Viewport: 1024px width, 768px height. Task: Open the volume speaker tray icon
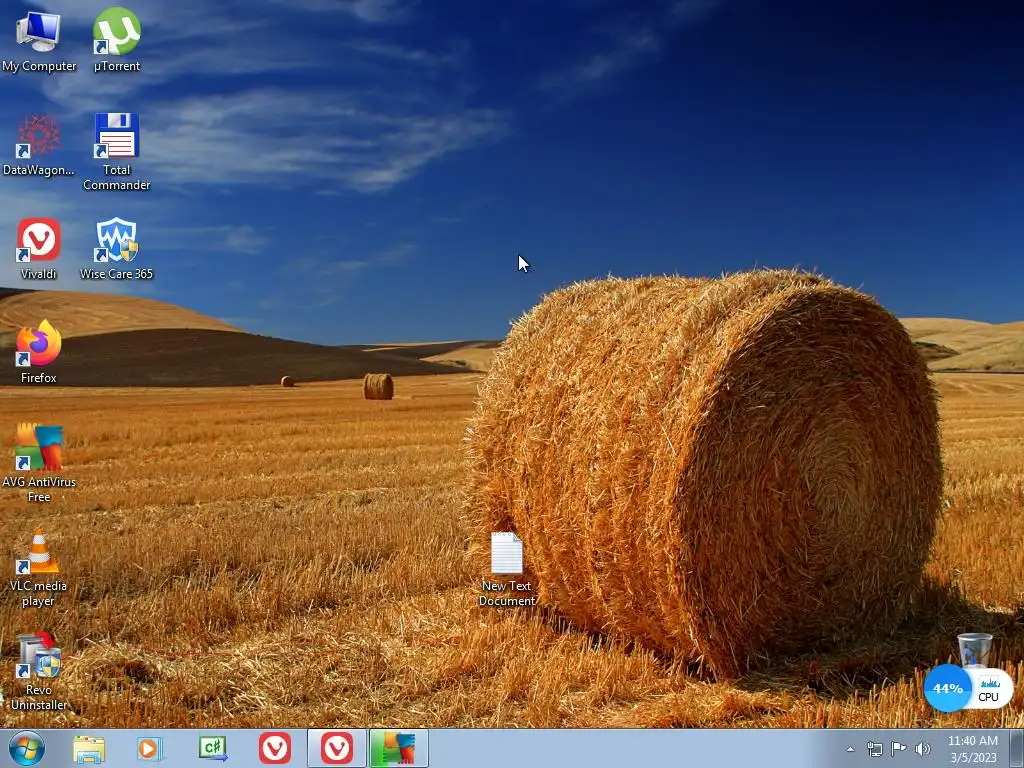coord(923,749)
